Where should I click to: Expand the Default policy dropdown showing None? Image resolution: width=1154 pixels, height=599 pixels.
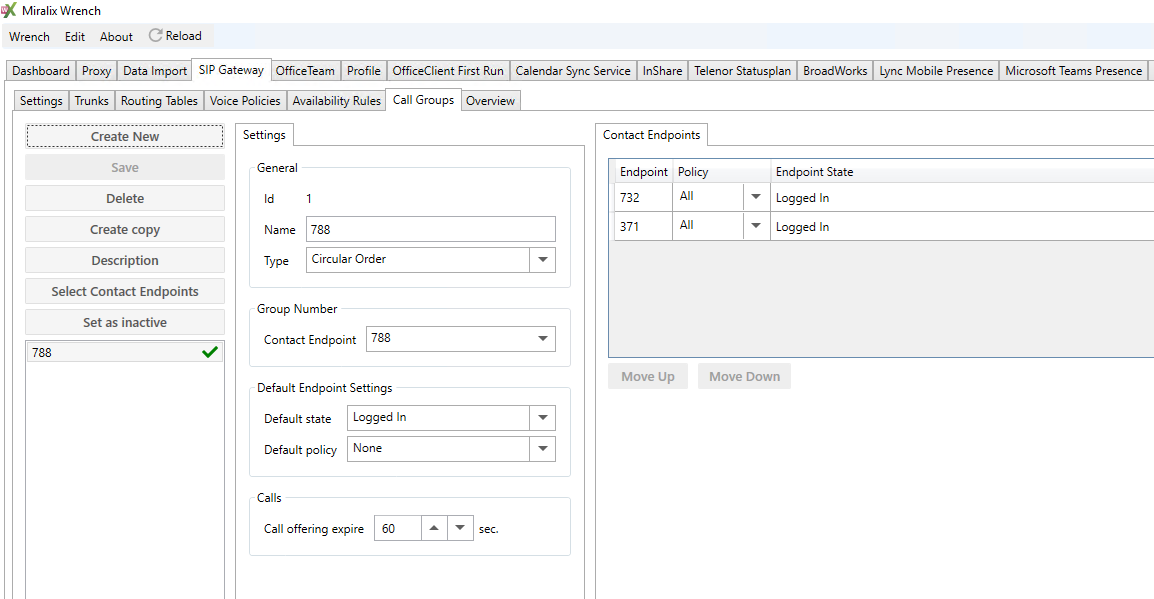pyautogui.click(x=542, y=449)
